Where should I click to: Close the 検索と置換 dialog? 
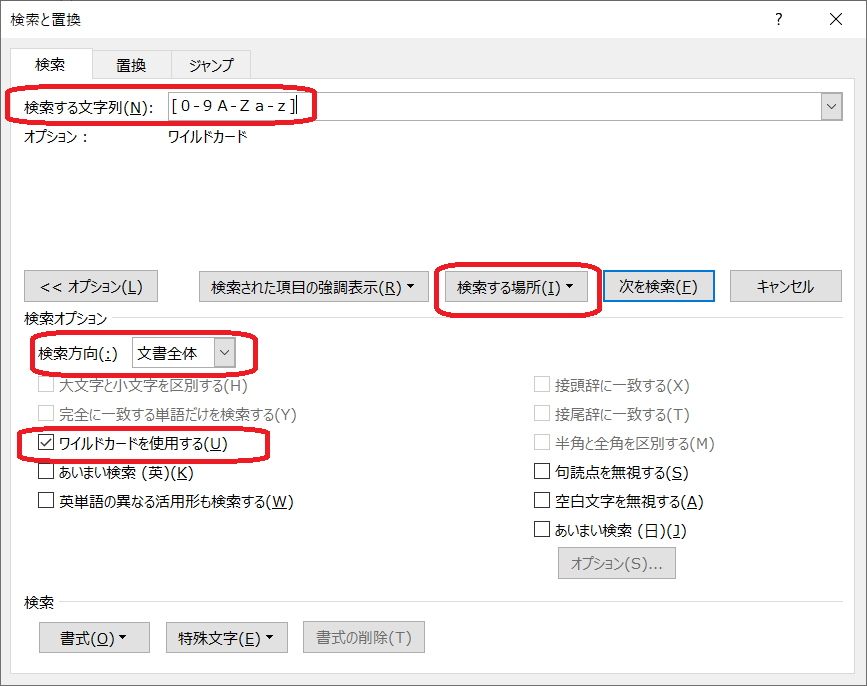835,19
